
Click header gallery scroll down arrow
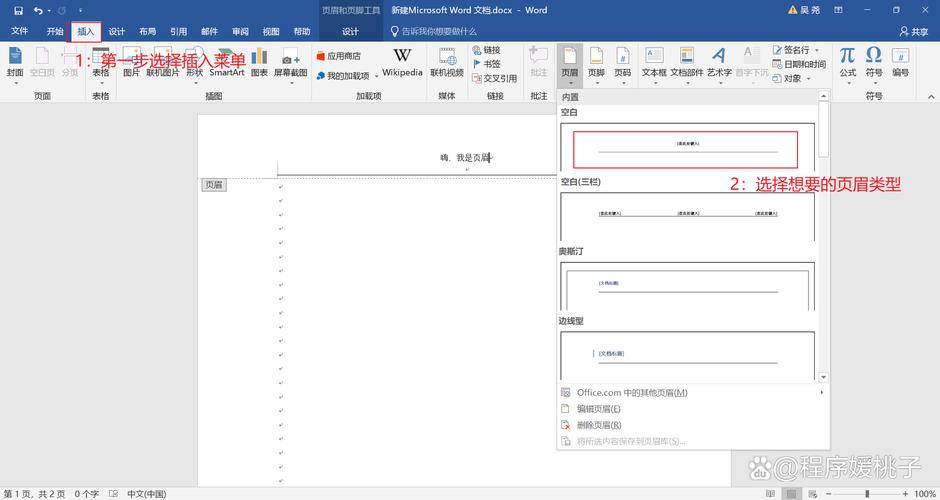coord(824,377)
